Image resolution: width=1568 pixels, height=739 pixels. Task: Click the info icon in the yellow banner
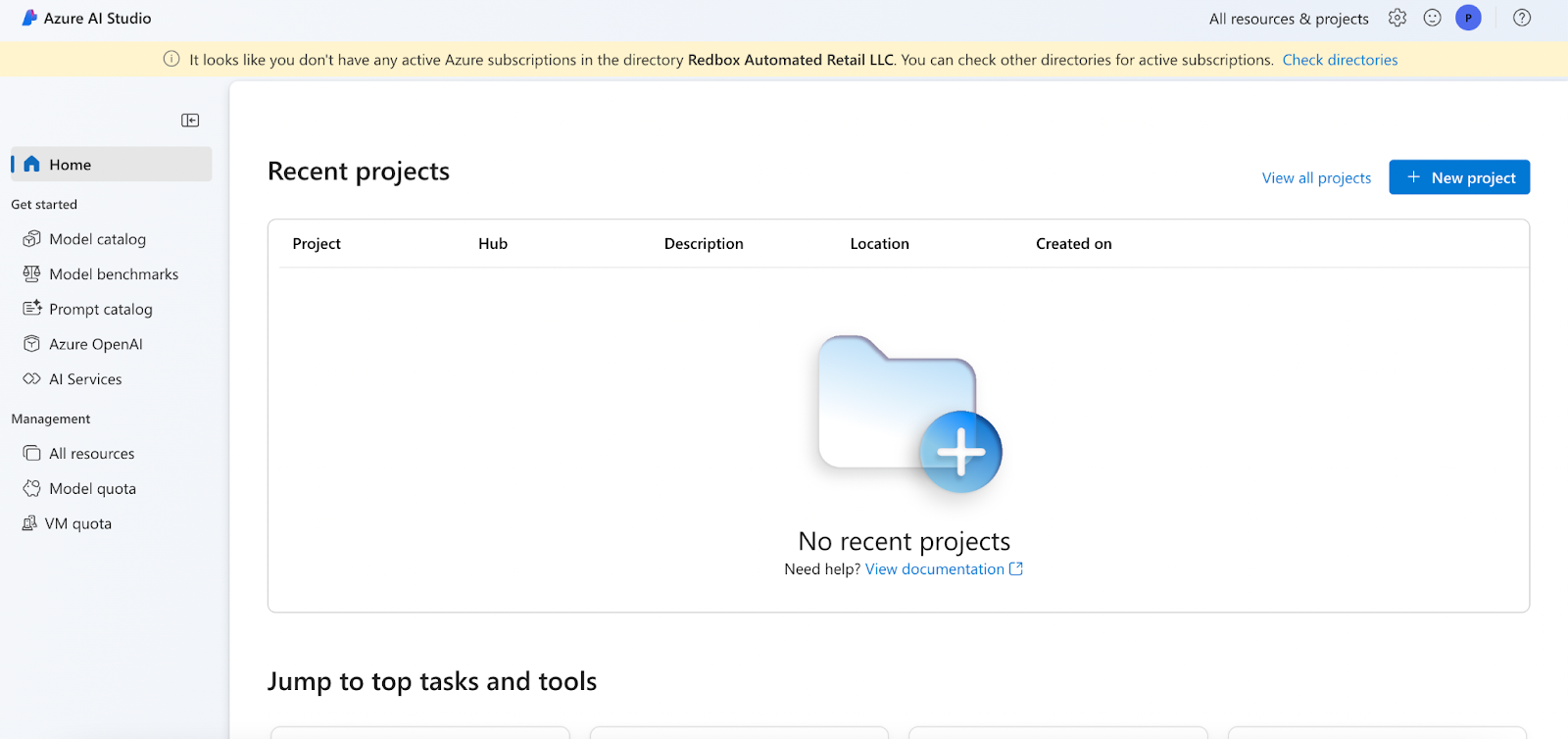pos(171,59)
